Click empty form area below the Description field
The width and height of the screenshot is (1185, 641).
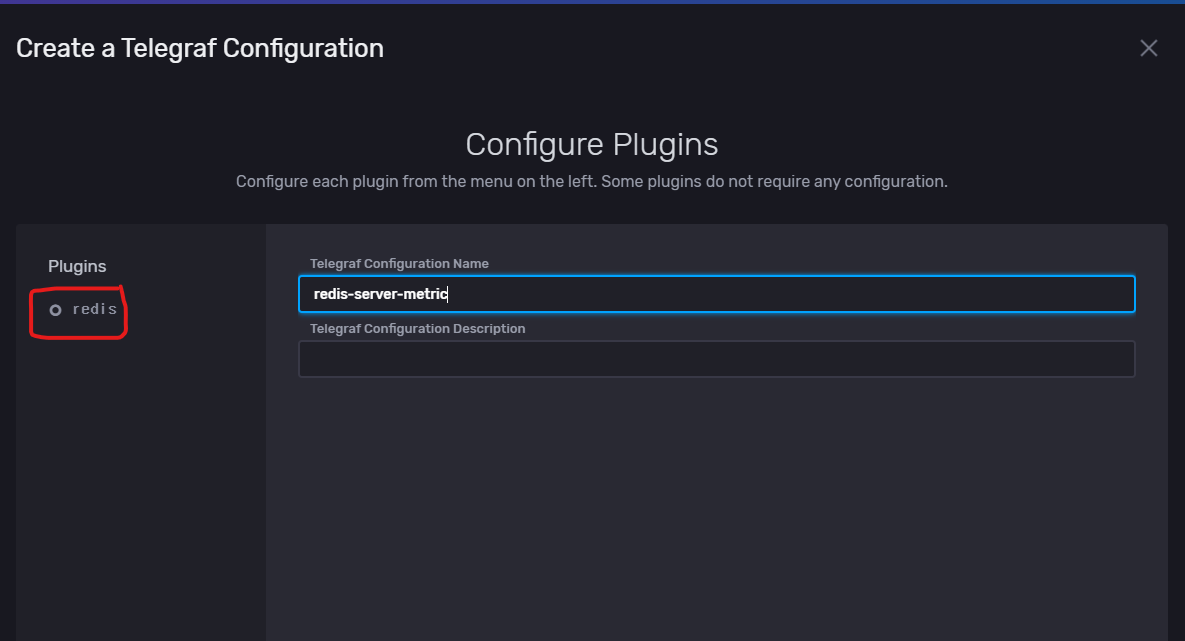pos(716,500)
